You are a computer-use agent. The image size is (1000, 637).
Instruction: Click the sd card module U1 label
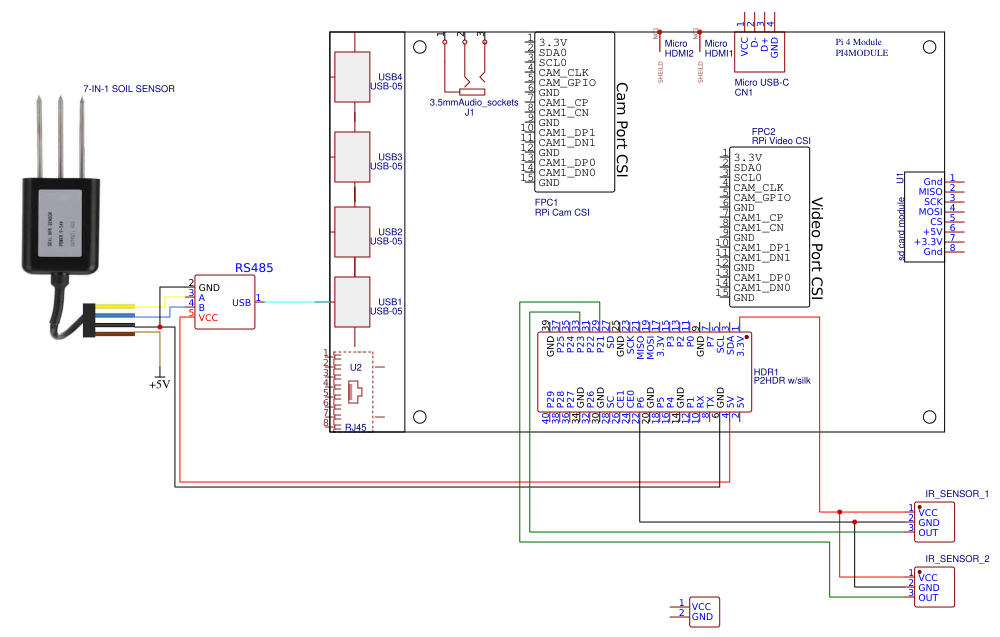coord(901,217)
